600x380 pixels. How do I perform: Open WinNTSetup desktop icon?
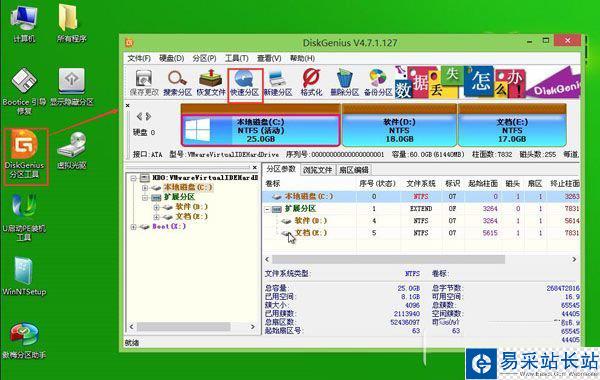click(x=24, y=276)
